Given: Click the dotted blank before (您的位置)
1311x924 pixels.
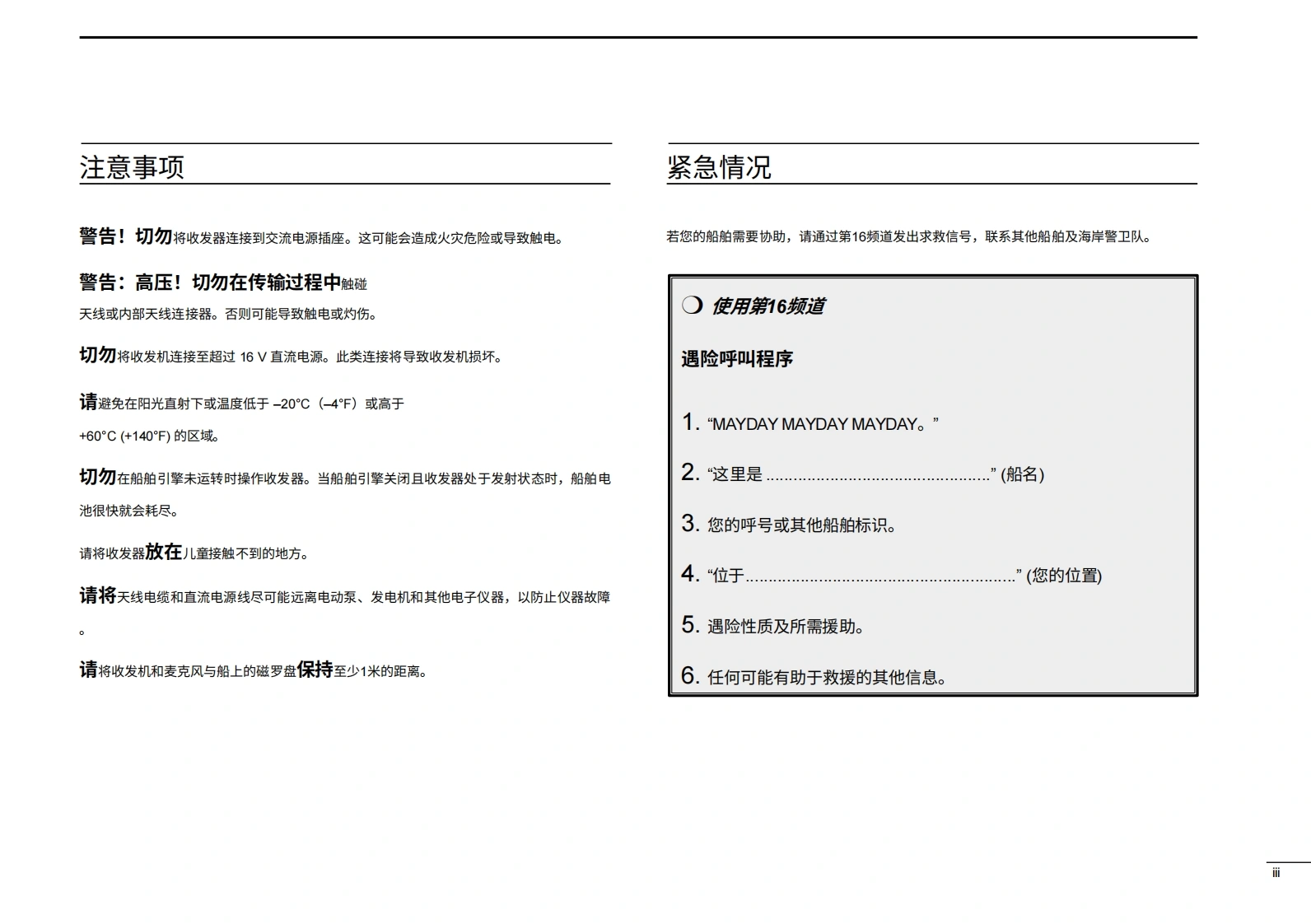Looking at the screenshot, I should click(x=880, y=577).
